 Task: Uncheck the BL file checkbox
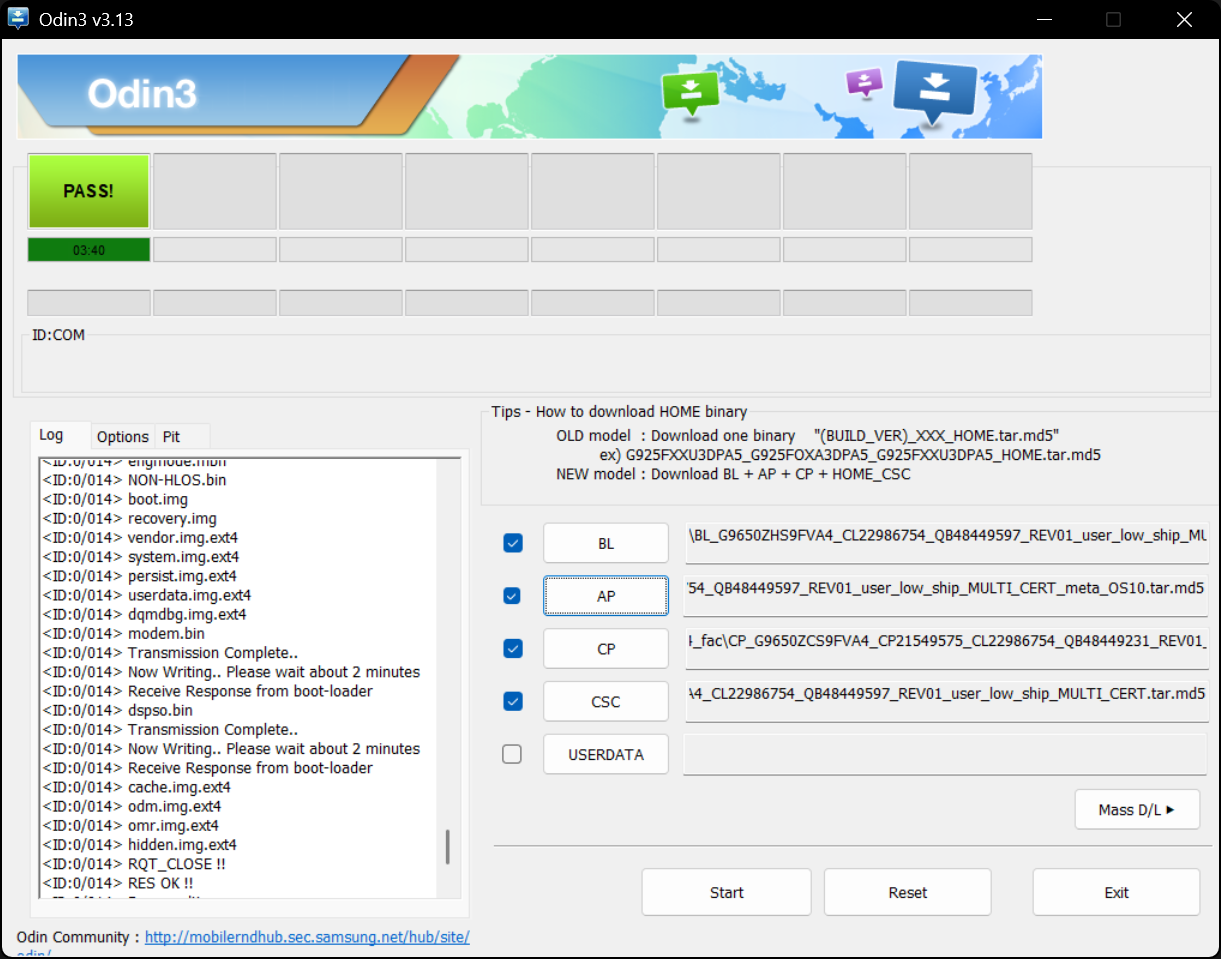[512, 543]
